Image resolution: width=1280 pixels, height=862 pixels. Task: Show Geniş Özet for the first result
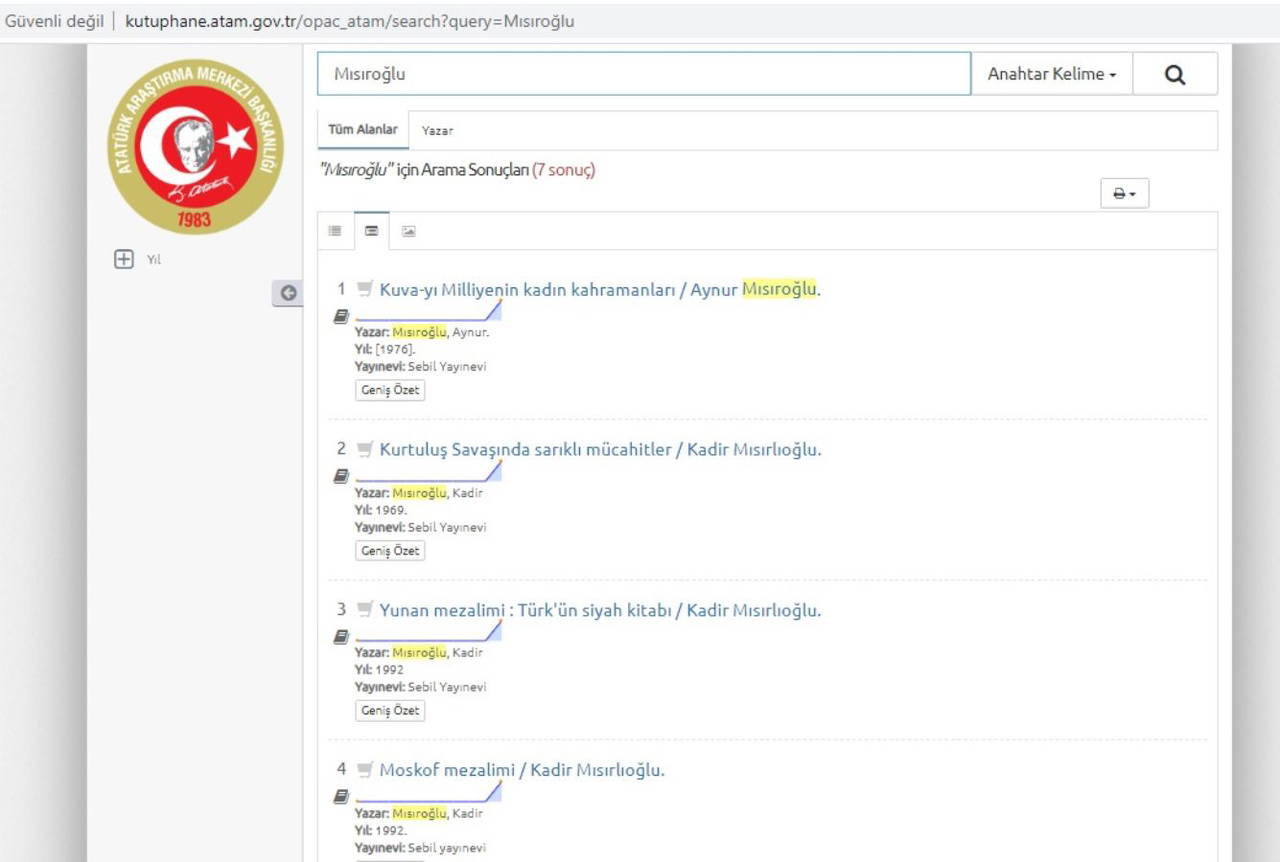pos(390,390)
